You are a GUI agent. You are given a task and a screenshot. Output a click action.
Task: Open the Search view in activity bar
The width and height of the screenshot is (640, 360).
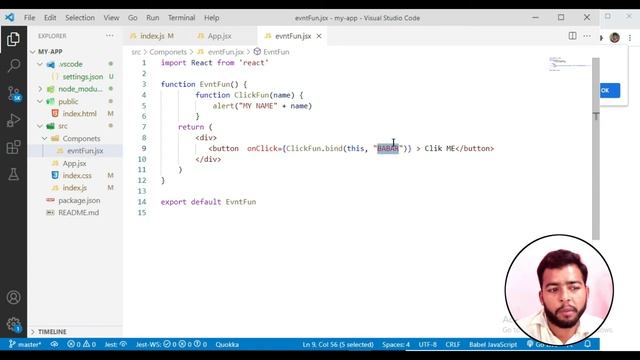click(x=13, y=65)
